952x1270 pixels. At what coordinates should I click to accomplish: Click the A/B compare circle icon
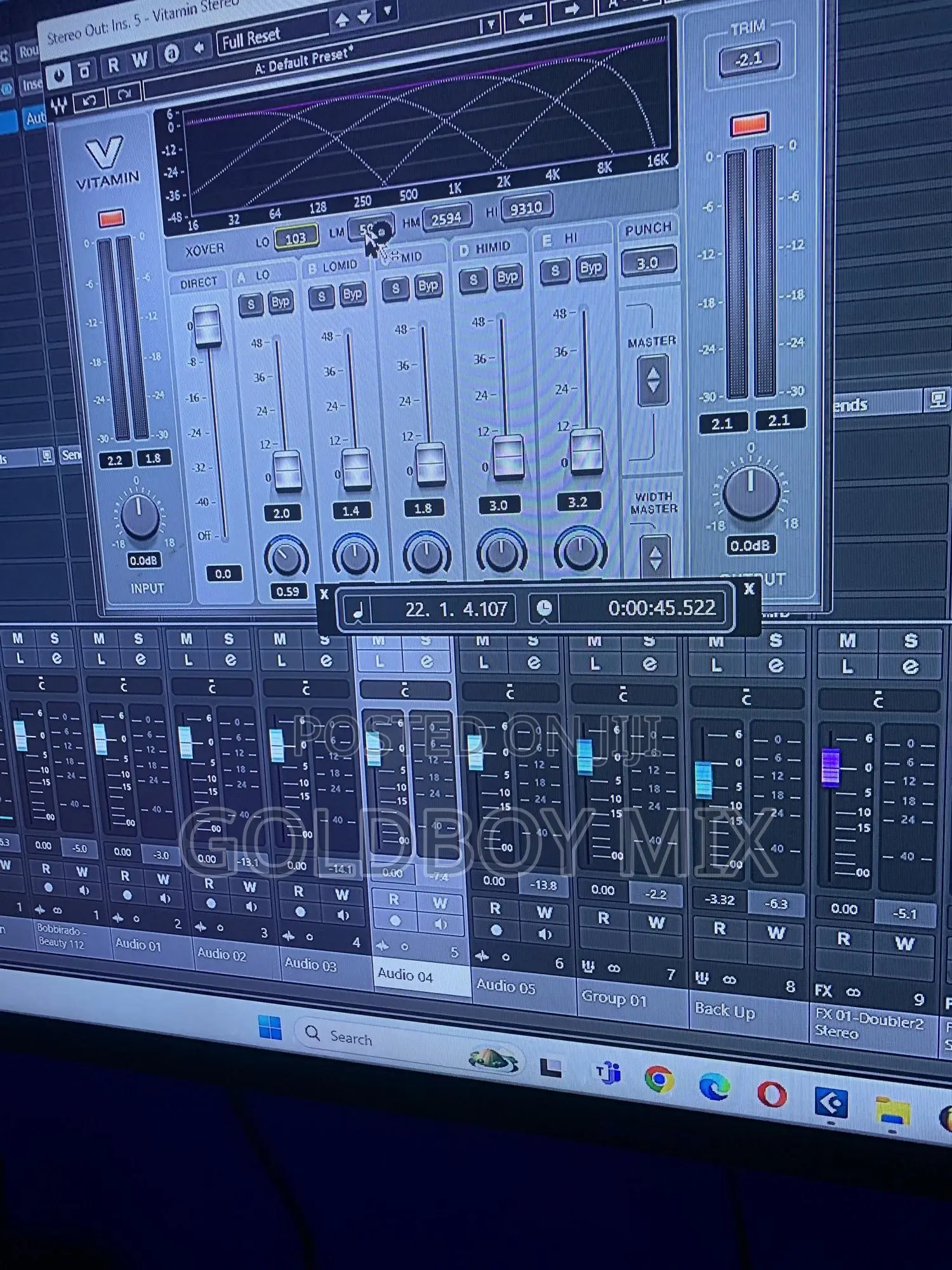click(x=171, y=55)
